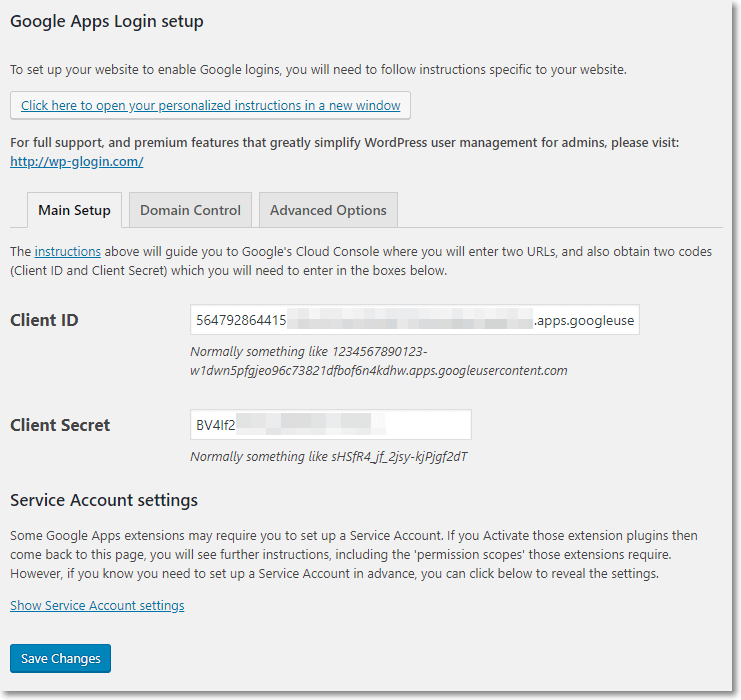
Task: Click the Service Account settings heading
Action: pyautogui.click(x=104, y=500)
